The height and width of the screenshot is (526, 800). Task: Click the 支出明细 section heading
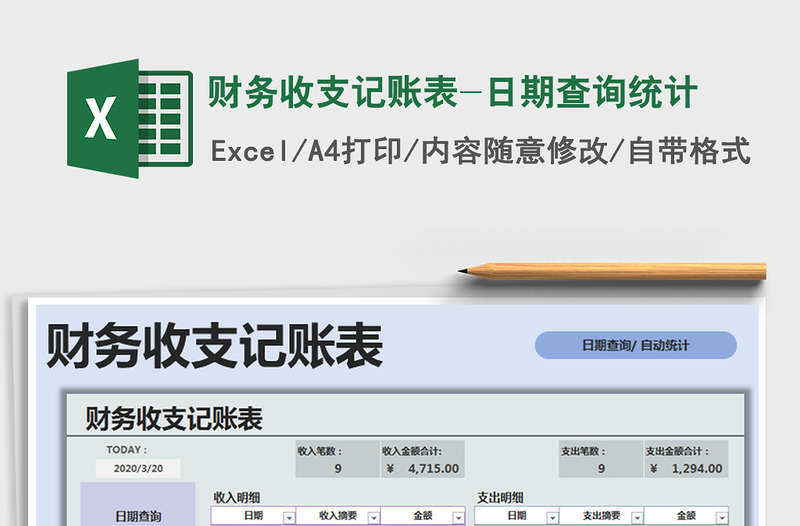(501, 497)
